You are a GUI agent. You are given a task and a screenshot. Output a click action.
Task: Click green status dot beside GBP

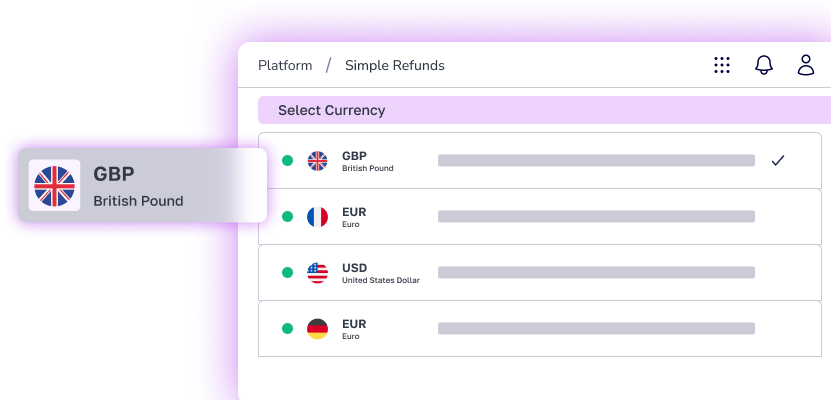(287, 161)
